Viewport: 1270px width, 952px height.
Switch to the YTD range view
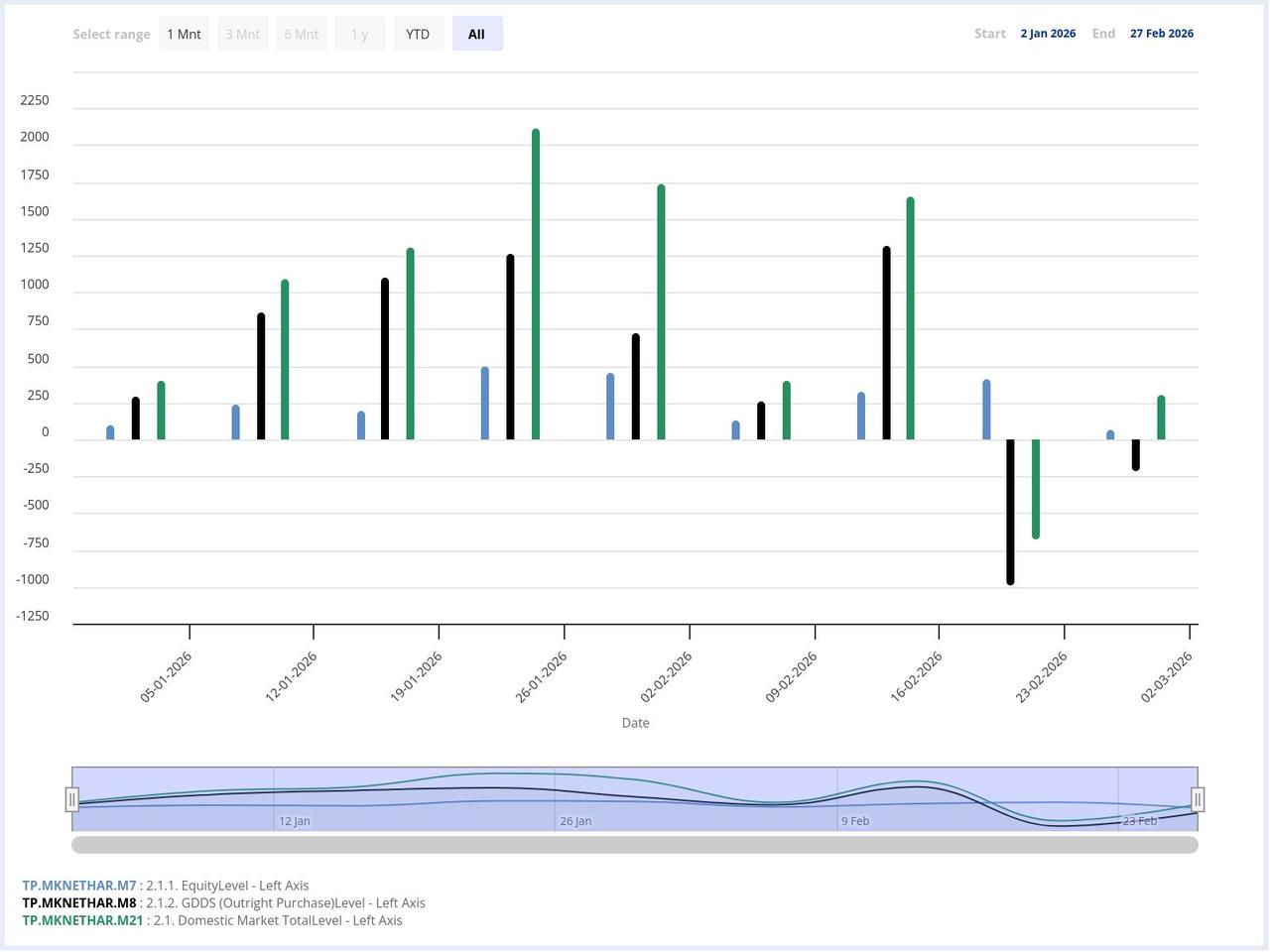pyautogui.click(x=418, y=33)
